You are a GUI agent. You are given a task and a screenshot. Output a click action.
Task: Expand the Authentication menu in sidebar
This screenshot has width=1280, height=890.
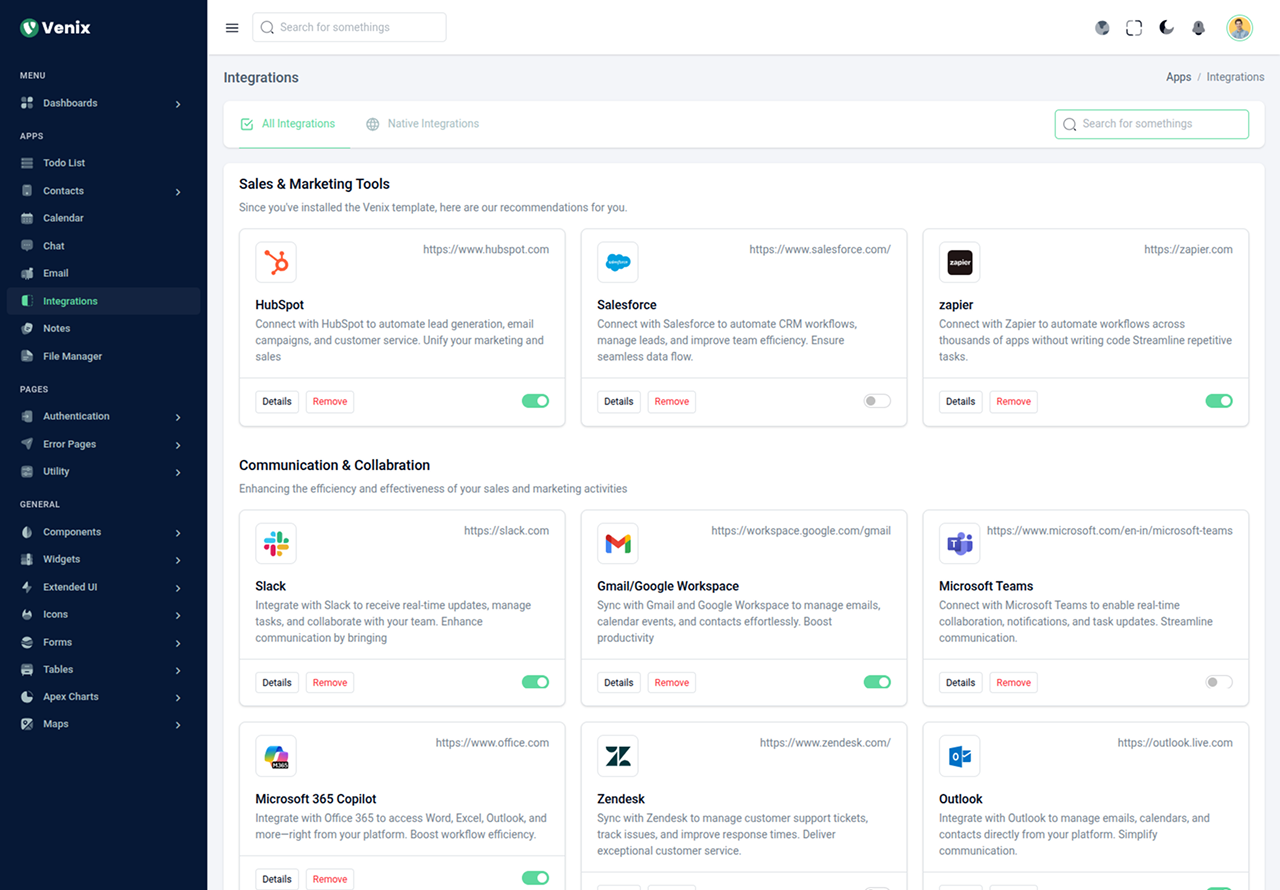[100, 416]
